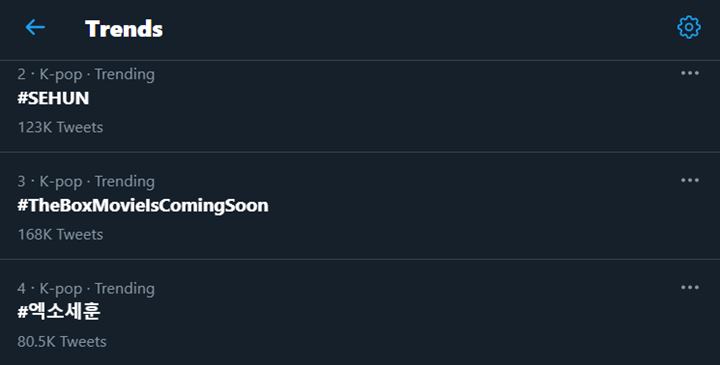Show more options for #TheBoxMovieIsComingSoon
This screenshot has height=365, width=720.
pyautogui.click(x=690, y=180)
